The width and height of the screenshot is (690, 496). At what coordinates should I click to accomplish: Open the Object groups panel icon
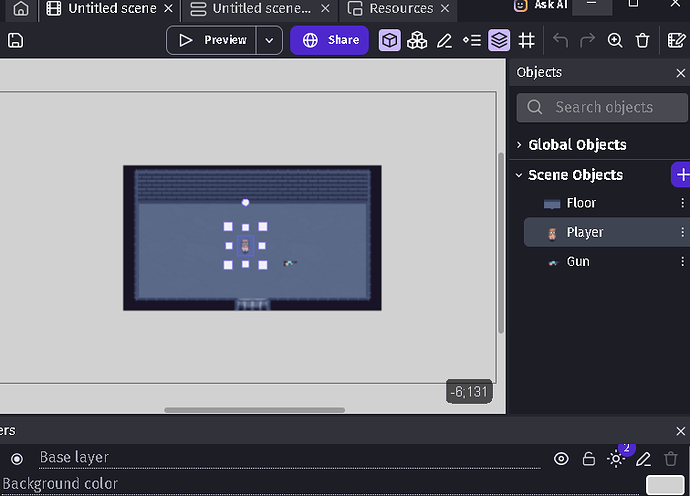pyautogui.click(x=417, y=41)
